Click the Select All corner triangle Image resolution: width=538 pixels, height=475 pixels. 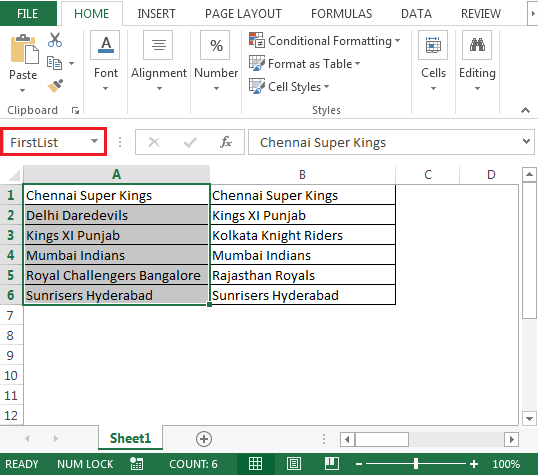pyautogui.click(x=14, y=174)
